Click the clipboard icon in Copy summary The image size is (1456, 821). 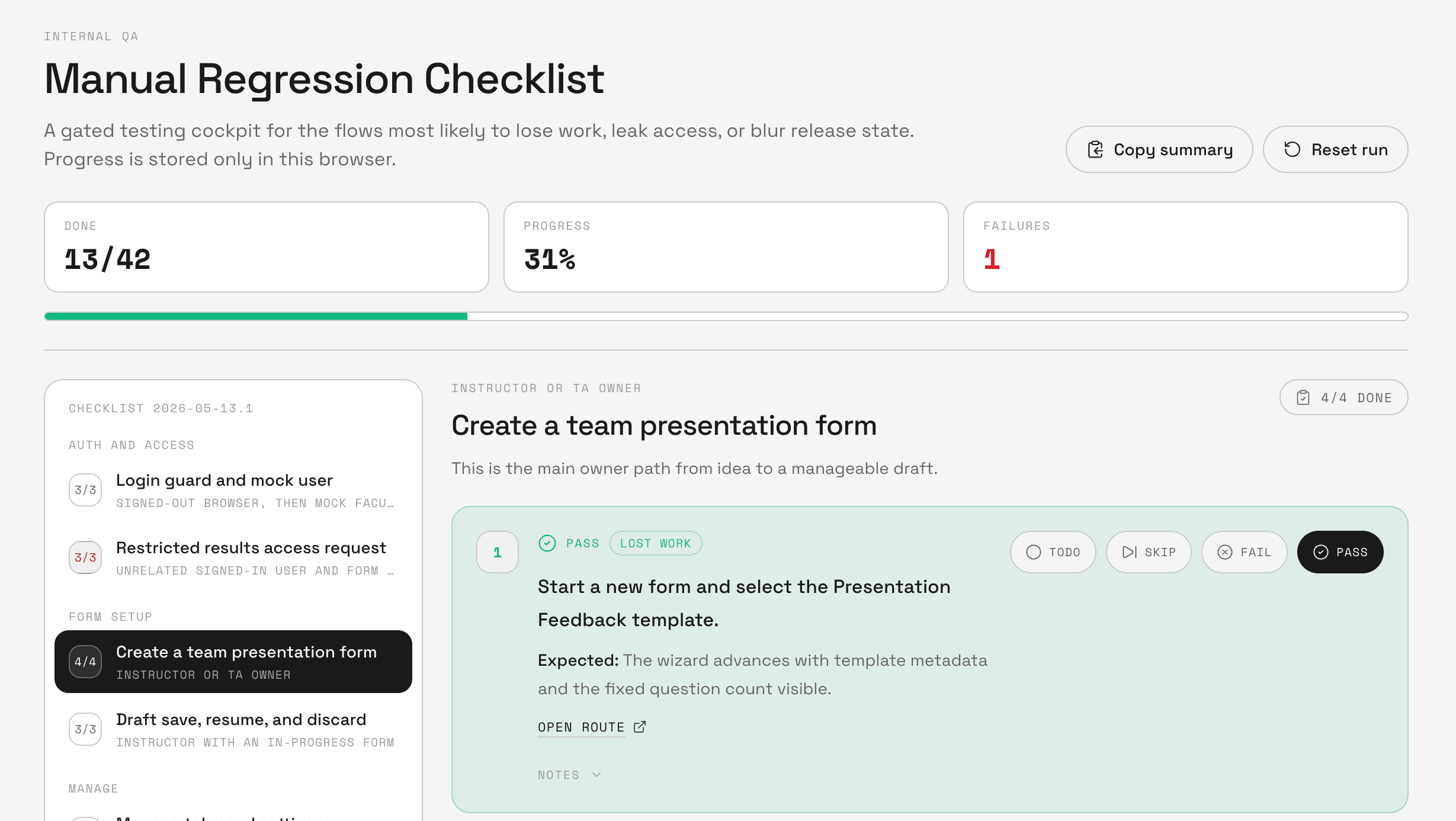(1095, 149)
